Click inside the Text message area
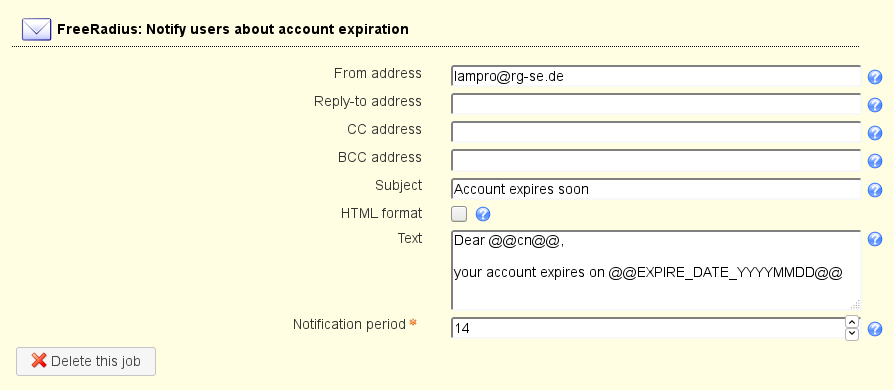 point(656,270)
